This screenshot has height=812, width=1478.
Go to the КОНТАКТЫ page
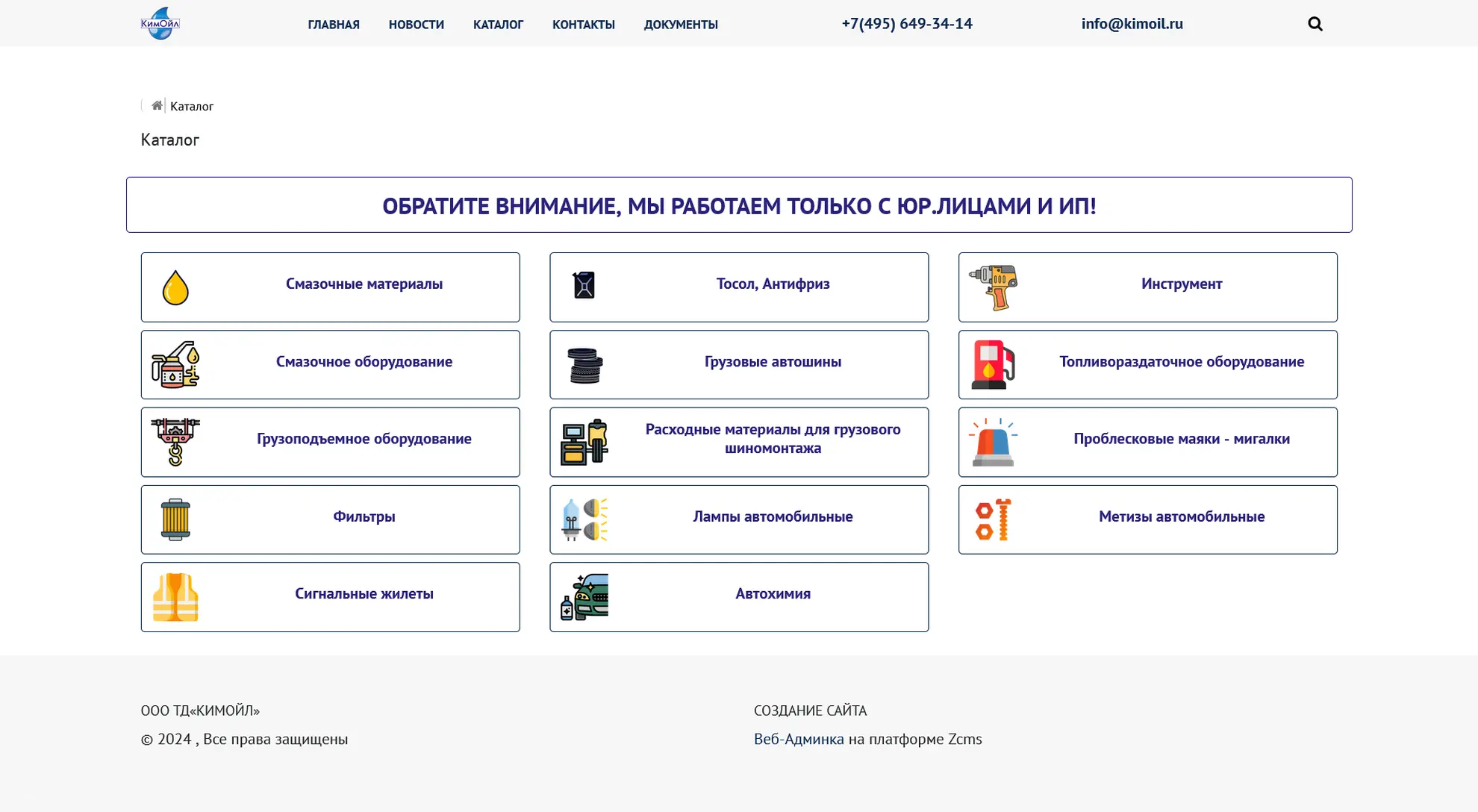[x=583, y=25]
